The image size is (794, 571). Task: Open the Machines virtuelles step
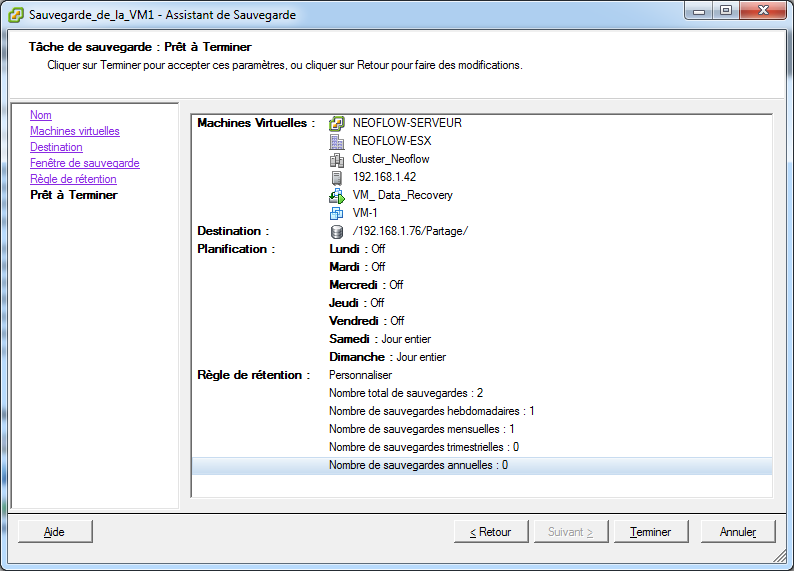pos(74,131)
